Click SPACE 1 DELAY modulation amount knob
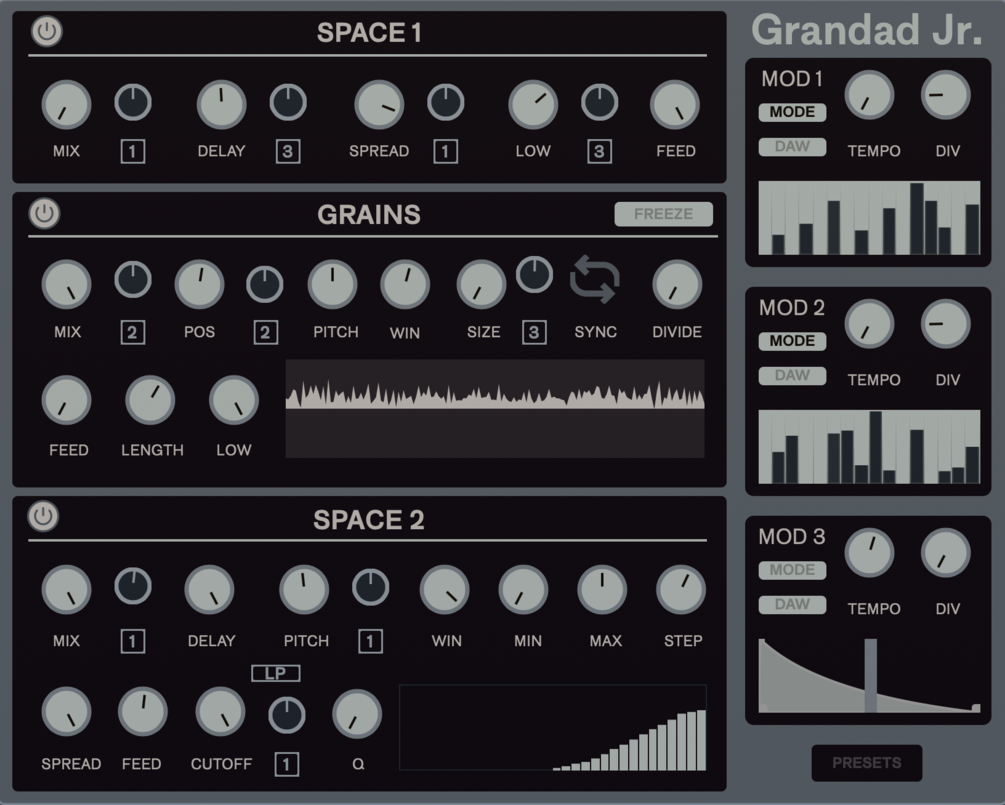Viewport: 1005px width, 805px height. pyautogui.click(x=288, y=102)
